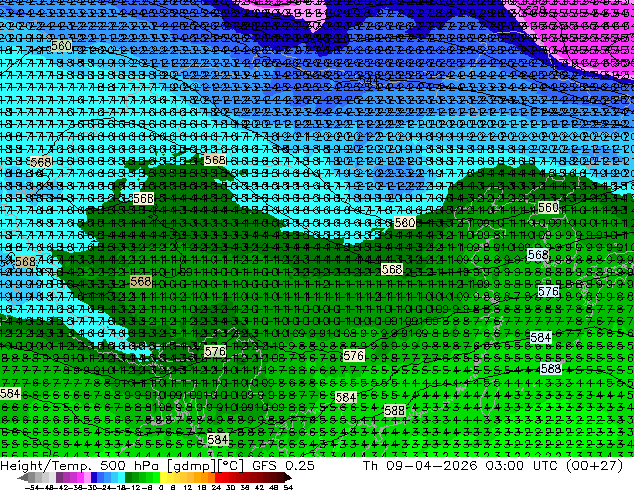The height and width of the screenshot is (490, 634).
Task: Click the 560 contour label over the green area
Action: point(548,208)
